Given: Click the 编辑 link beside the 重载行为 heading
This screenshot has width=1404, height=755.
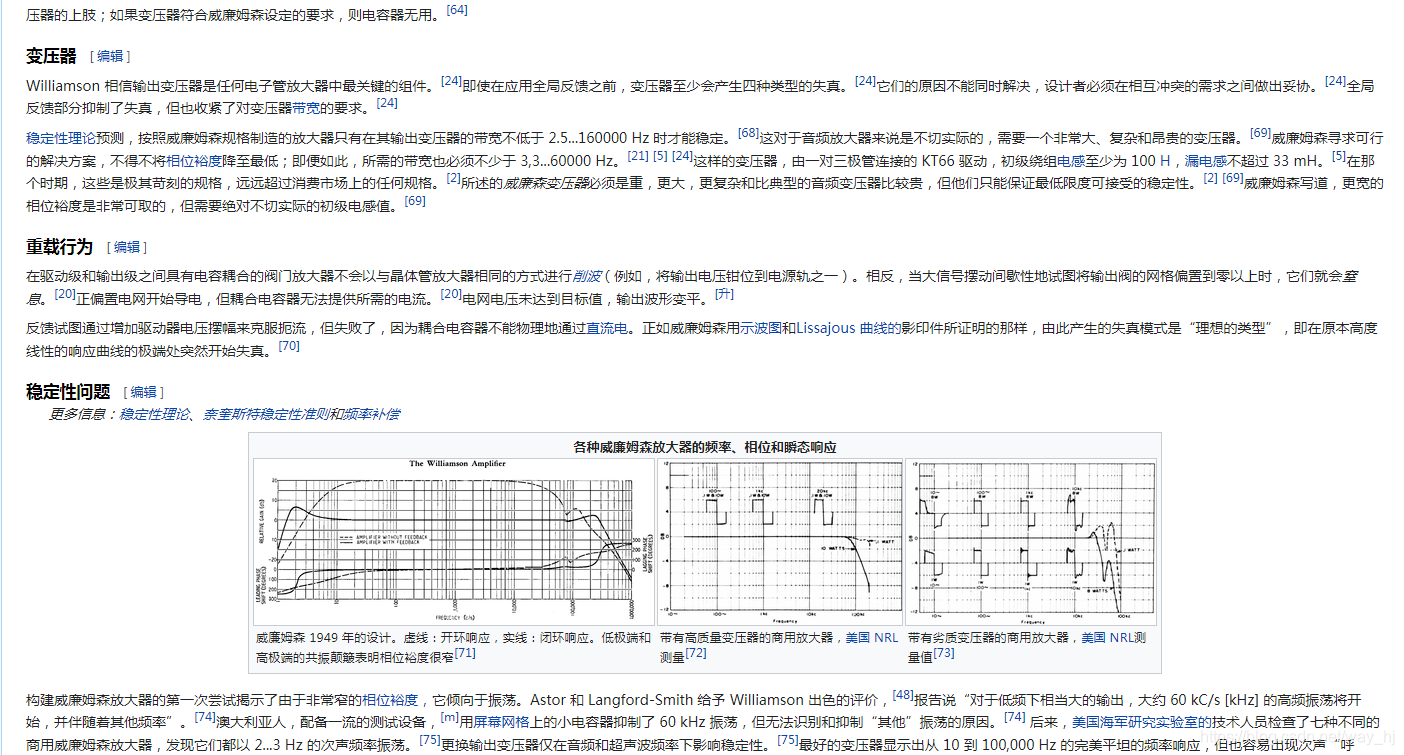Looking at the screenshot, I should coord(128,247).
